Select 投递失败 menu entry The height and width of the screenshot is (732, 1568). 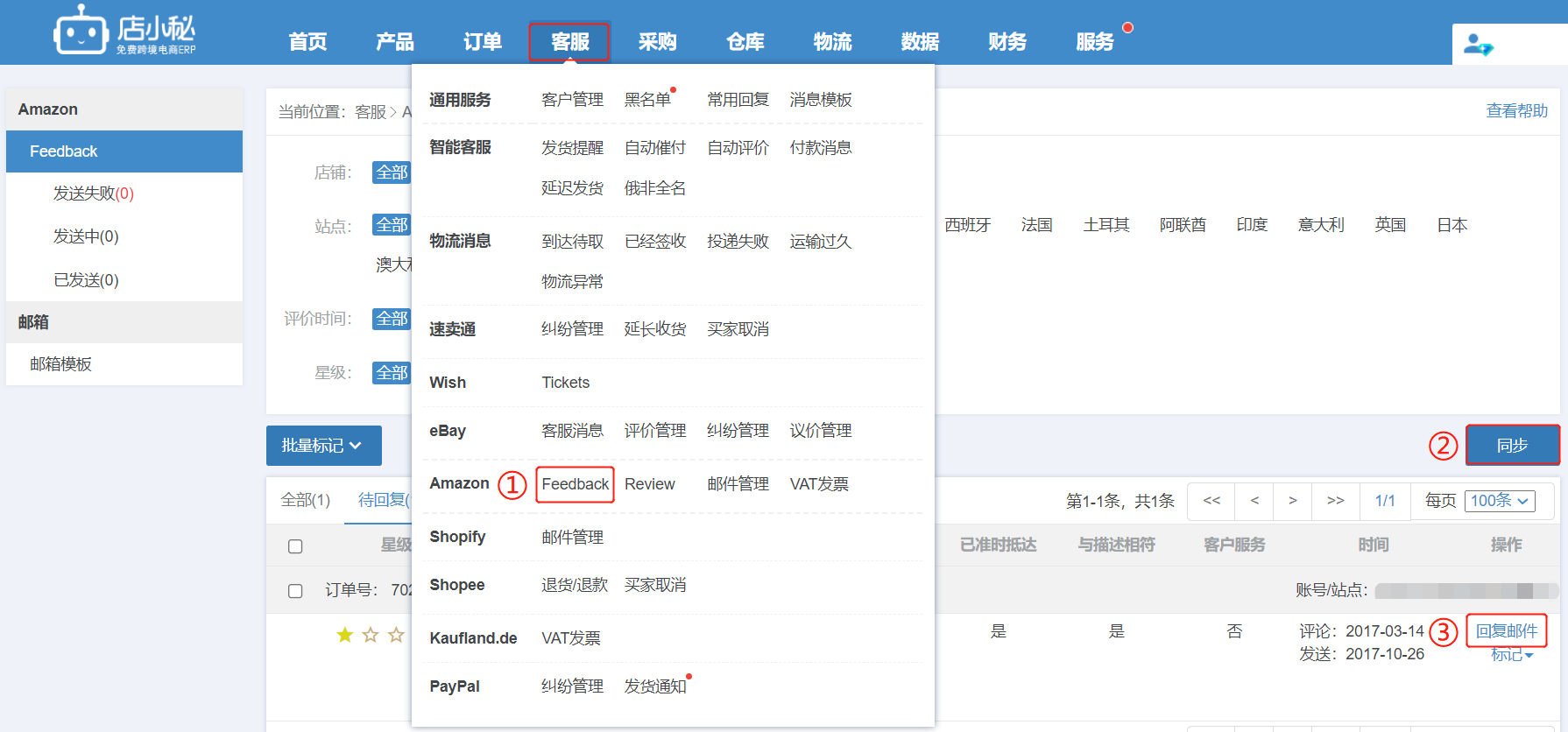(x=738, y=242)
